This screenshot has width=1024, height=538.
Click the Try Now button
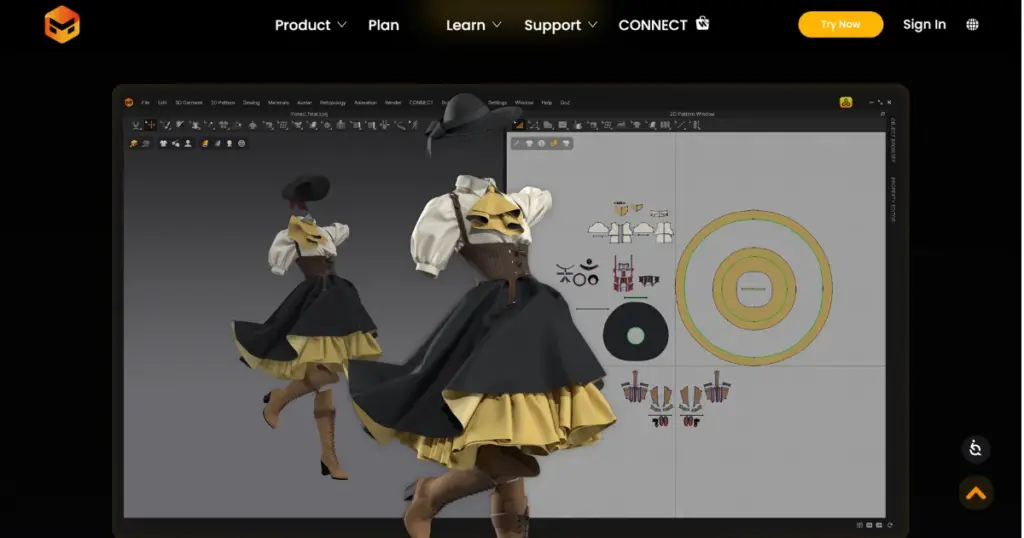(840, 24)
